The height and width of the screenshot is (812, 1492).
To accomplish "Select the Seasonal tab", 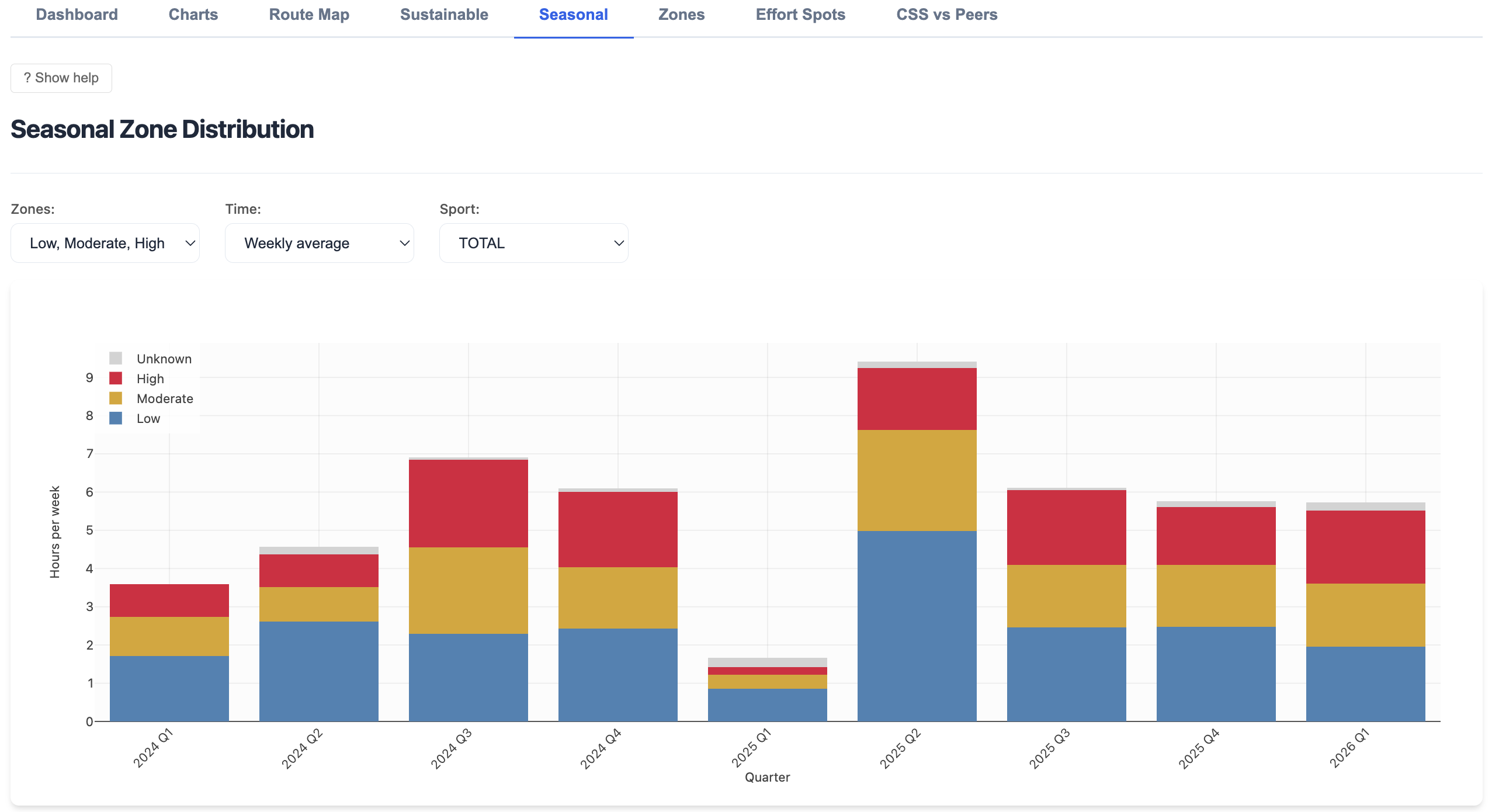I will 573,15.
